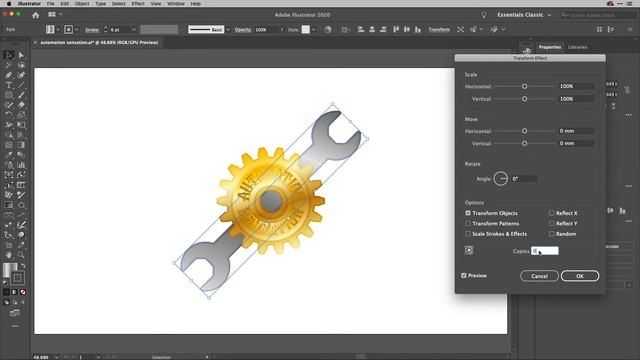This screenshot has width=640, height=360.
Task: Select the Direct Selection tool
Action: 21,55
